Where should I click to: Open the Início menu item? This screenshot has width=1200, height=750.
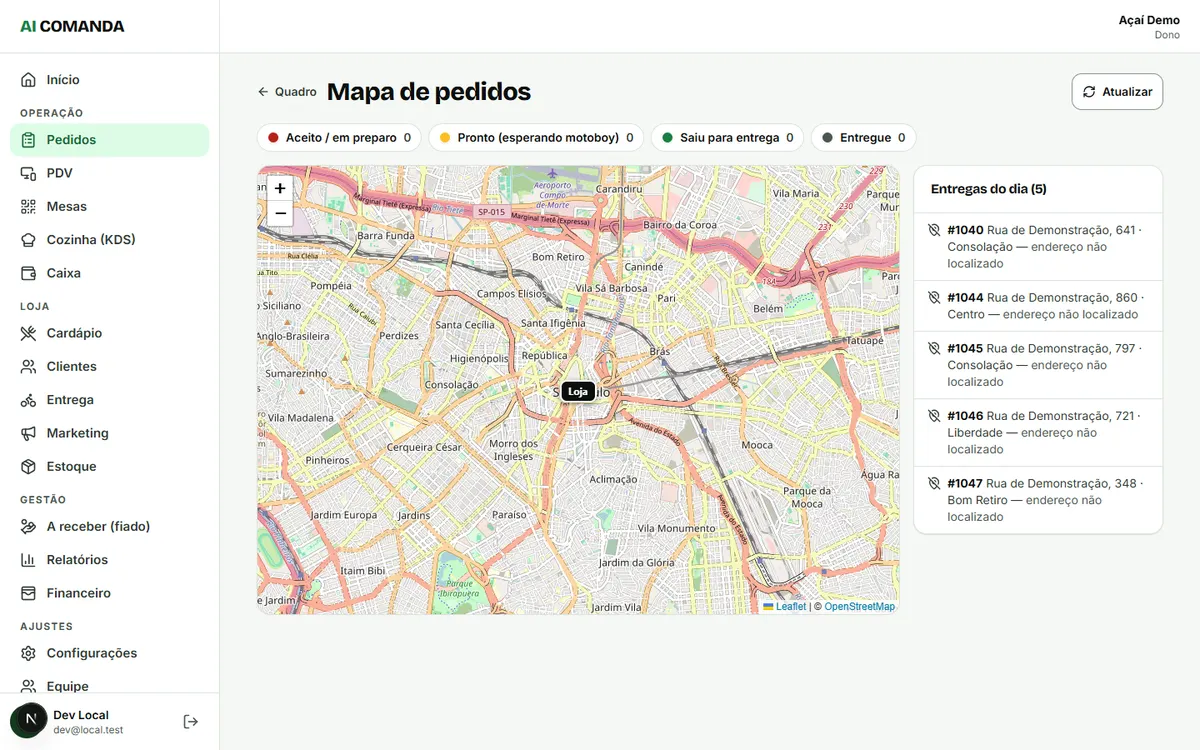110,80
